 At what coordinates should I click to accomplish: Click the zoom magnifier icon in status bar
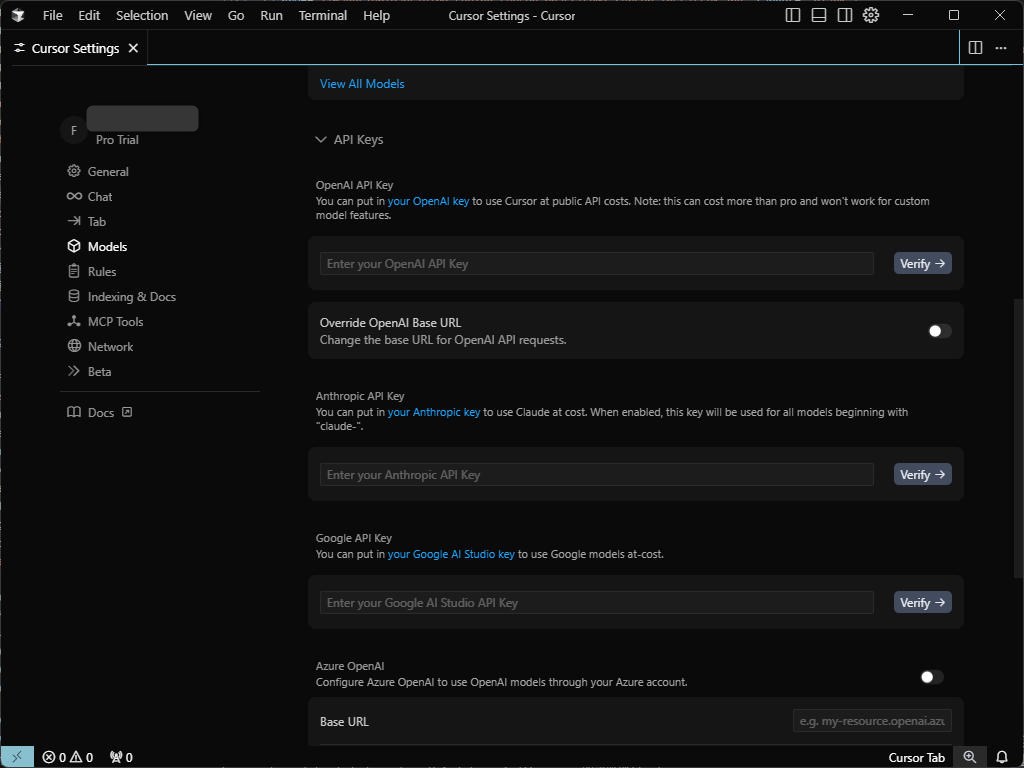[969, 757]
